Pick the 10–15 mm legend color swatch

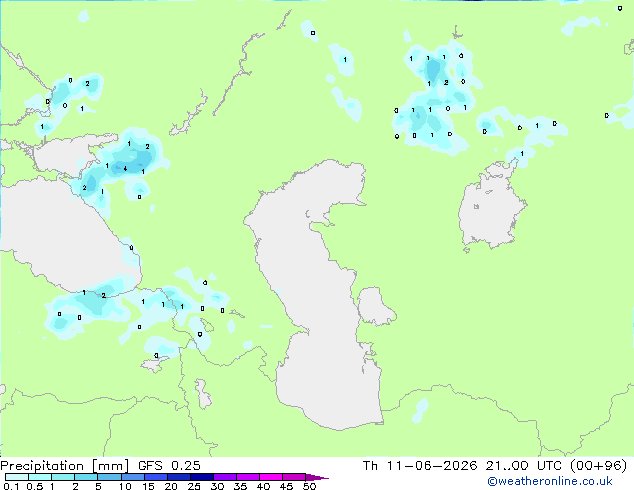coord(132,477)
